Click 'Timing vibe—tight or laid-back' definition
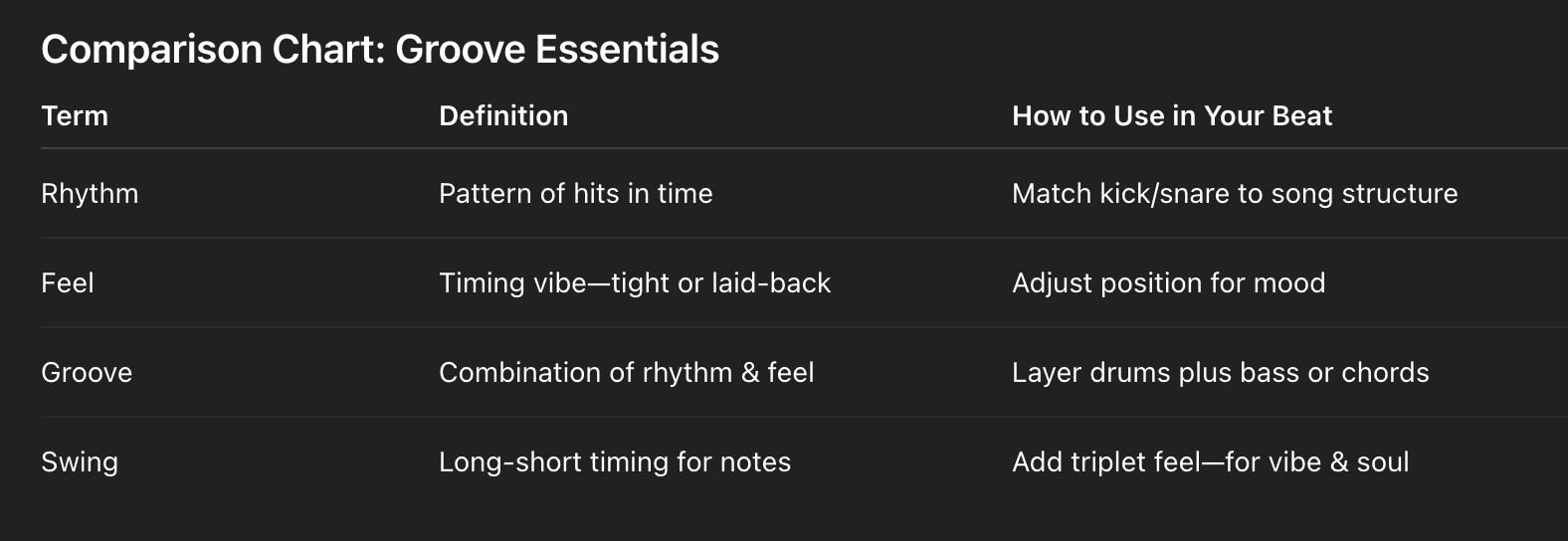The height and width of the screenshot is (541, 1568). click(634, 283)
